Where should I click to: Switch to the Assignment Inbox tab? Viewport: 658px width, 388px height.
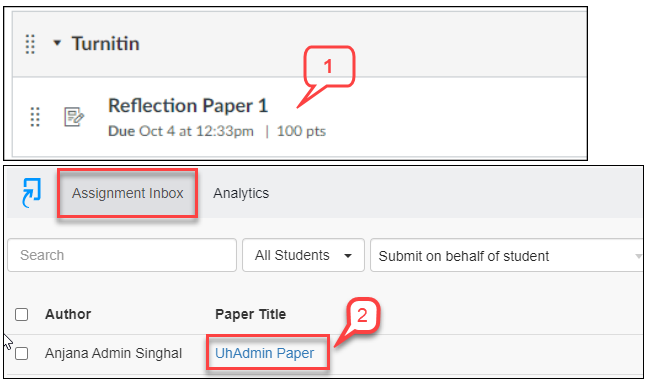(x=128, y=193)
